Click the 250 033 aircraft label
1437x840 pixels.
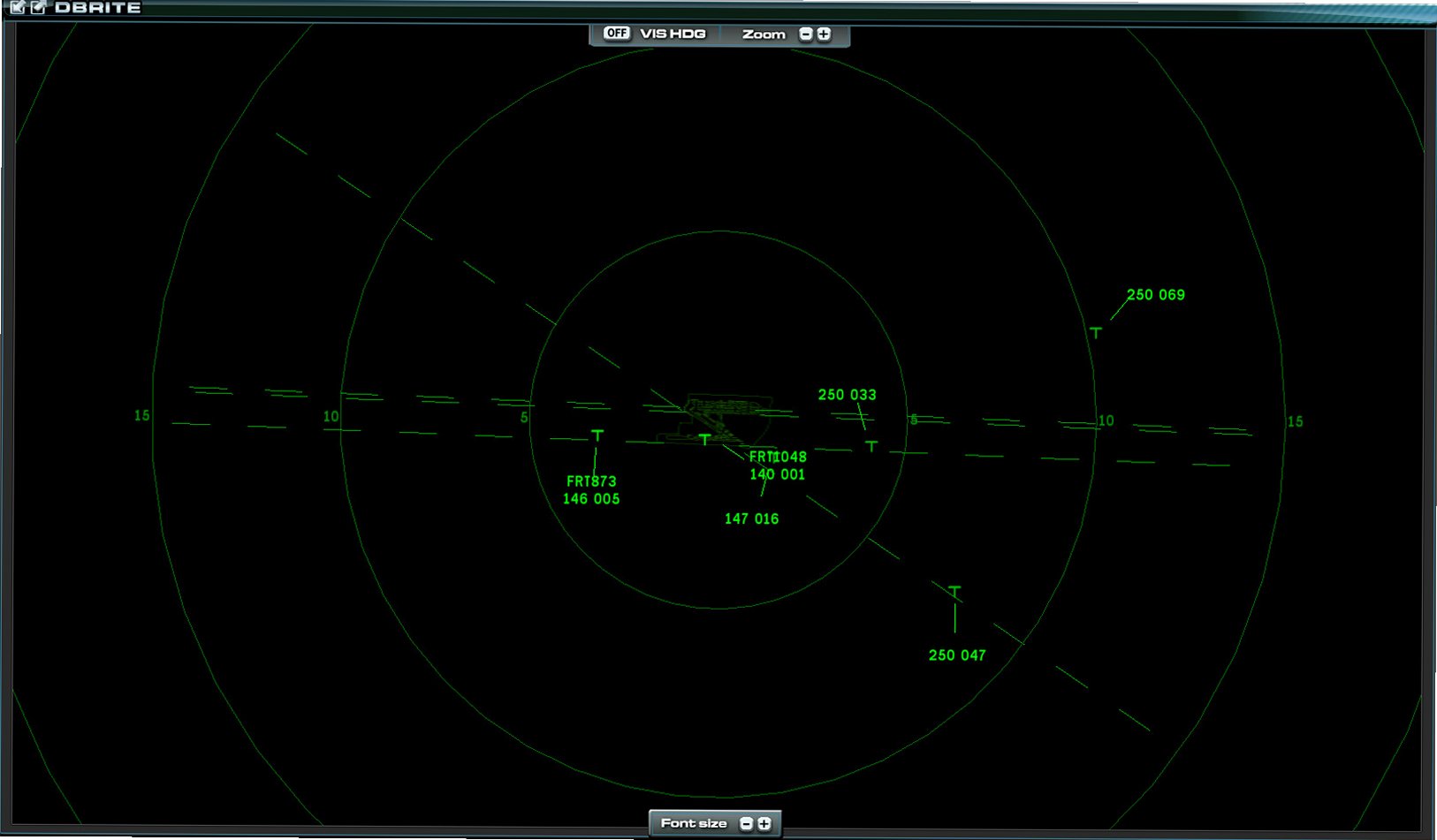pos(848,395)
